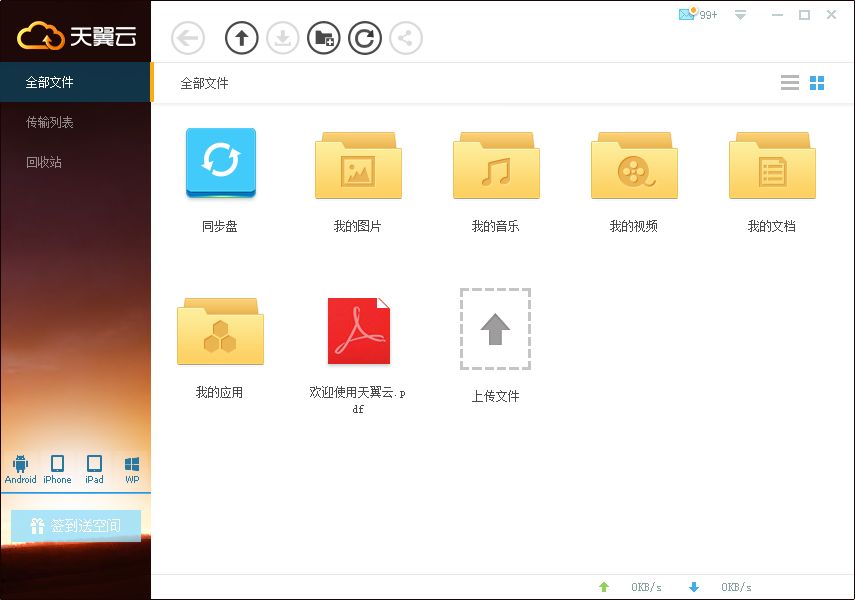
Task: Expand the title bar dropdown menu arrow
Action: 740,15
